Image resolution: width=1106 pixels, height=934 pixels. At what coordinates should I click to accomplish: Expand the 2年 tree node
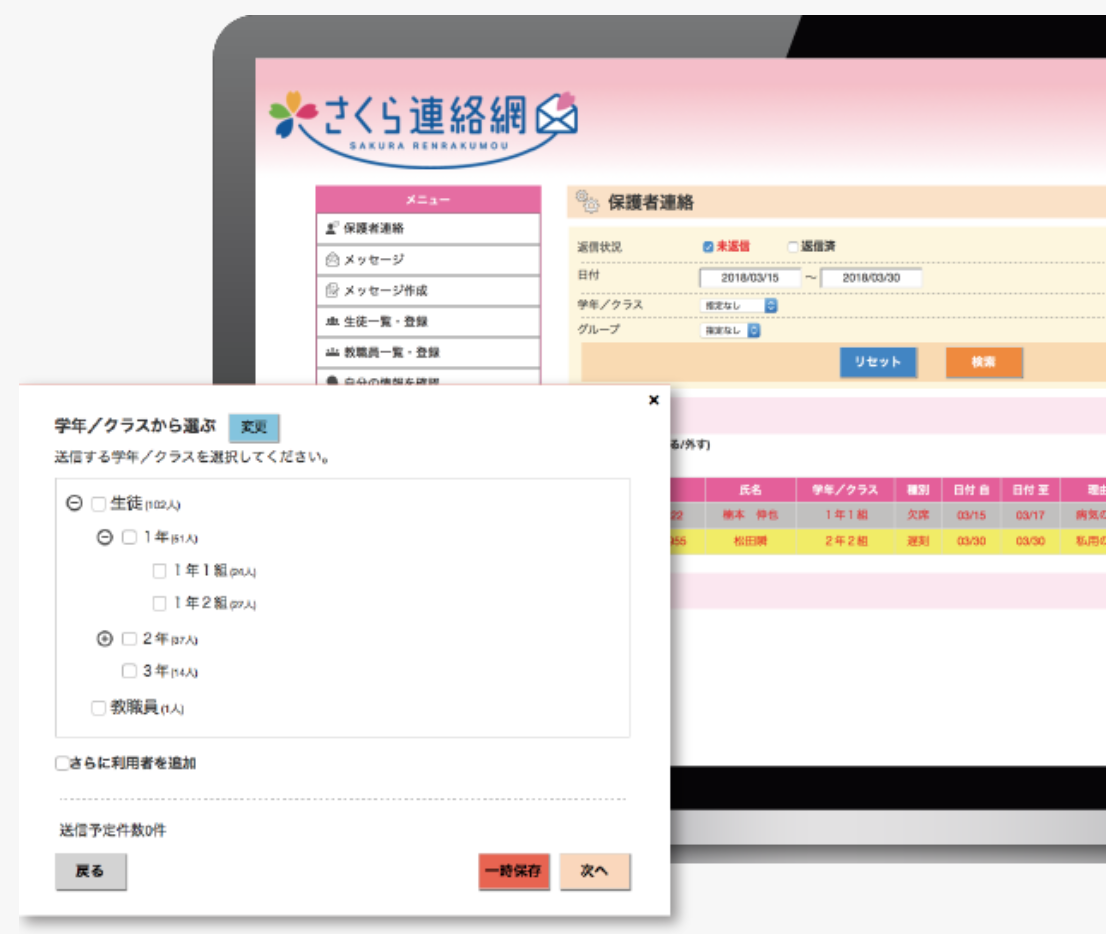[105, 638]
